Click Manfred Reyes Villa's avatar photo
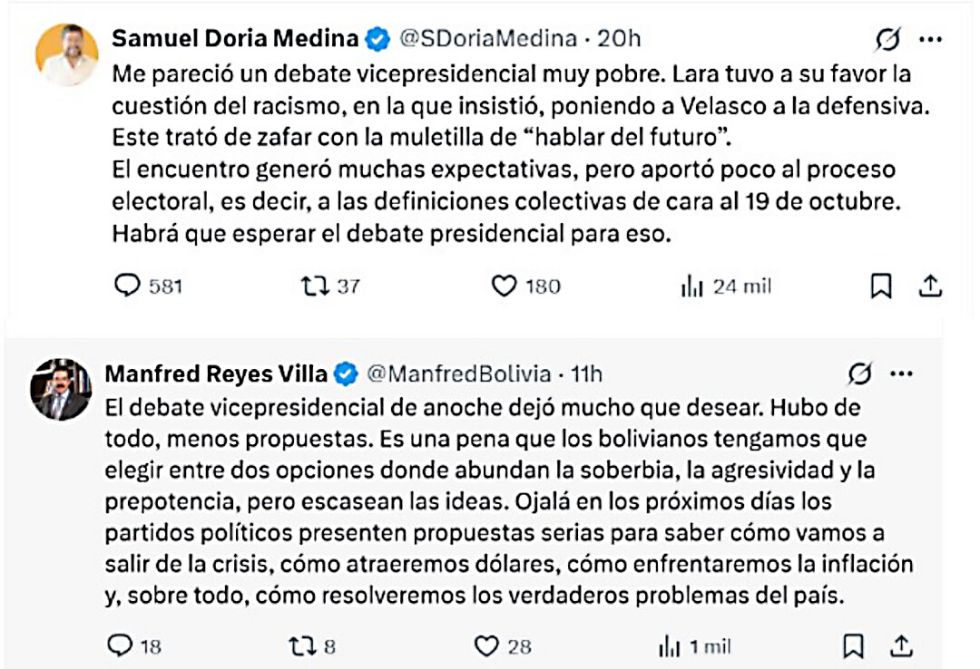The height and width of the screenshot is (669, 980). pos(59,389)
